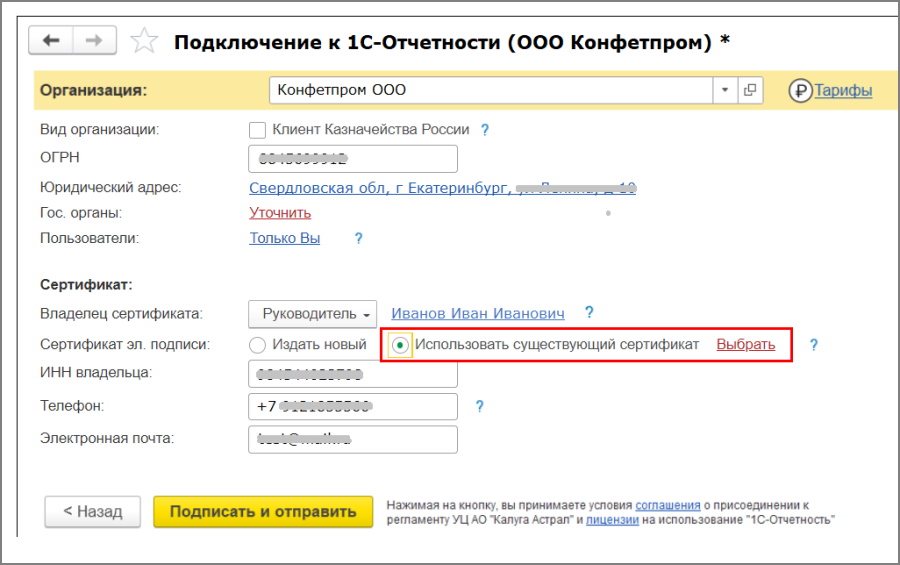The width and height of the screenshot is (900, 565).
Task: Open the Руководитель owner dropdown
Action: (313, 314)
